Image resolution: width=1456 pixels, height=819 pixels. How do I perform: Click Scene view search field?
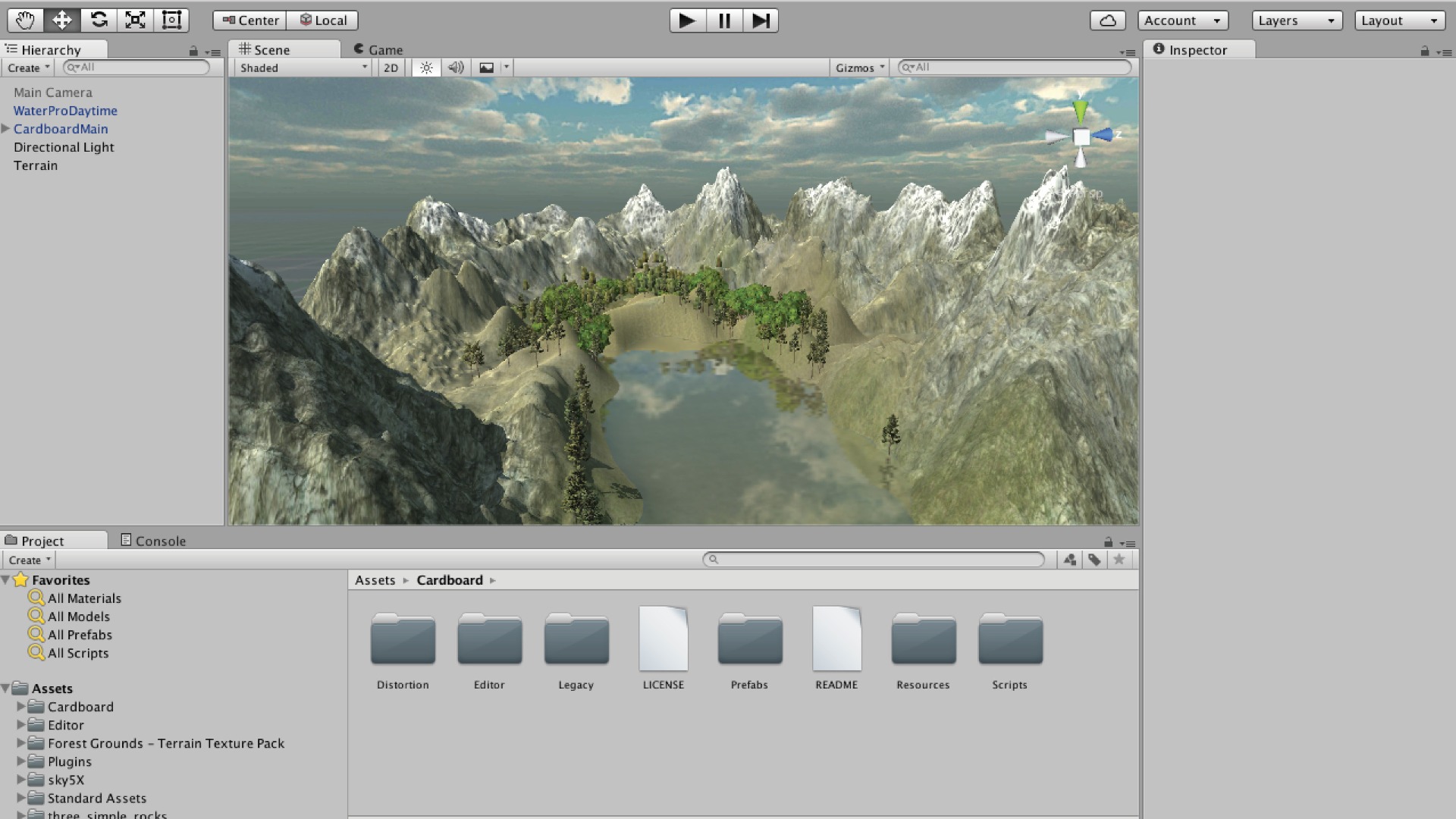pyautogui.click(x=1015, y=67)
